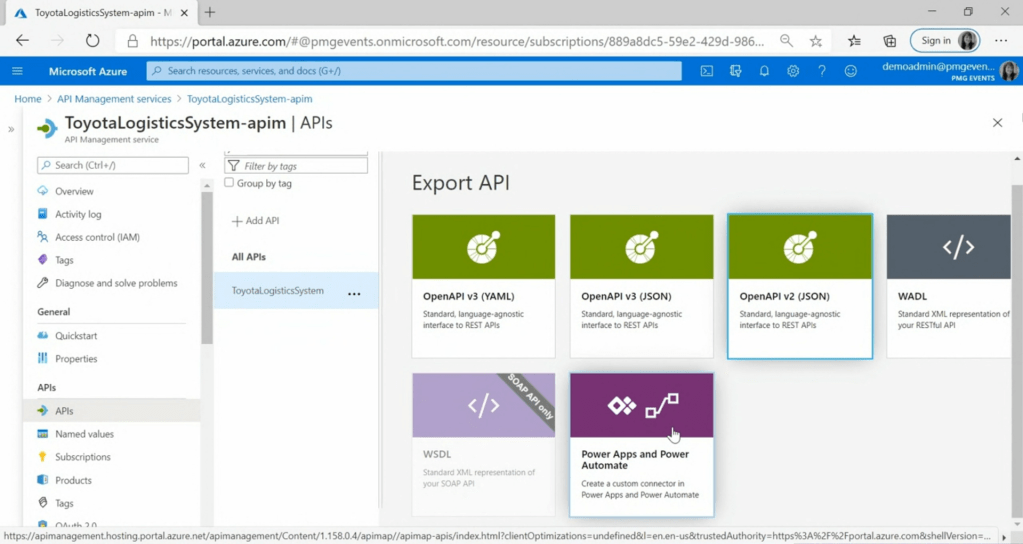This screenshot has height=544, width=1023.
Task: Click the browser favorites star icon
Action: 816,41
